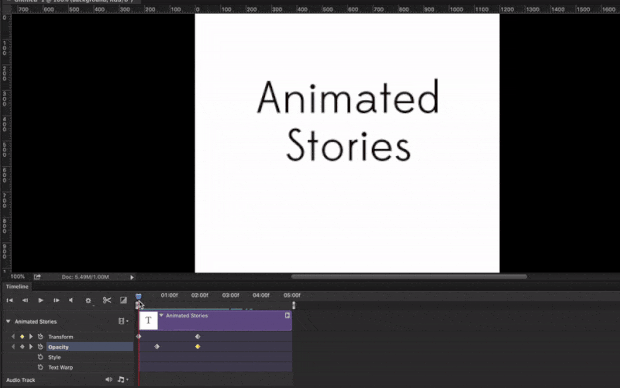Toggle keyframe at playhead for Opacity
The width and height of the screenshot is (620, 388).
point(22,347)
